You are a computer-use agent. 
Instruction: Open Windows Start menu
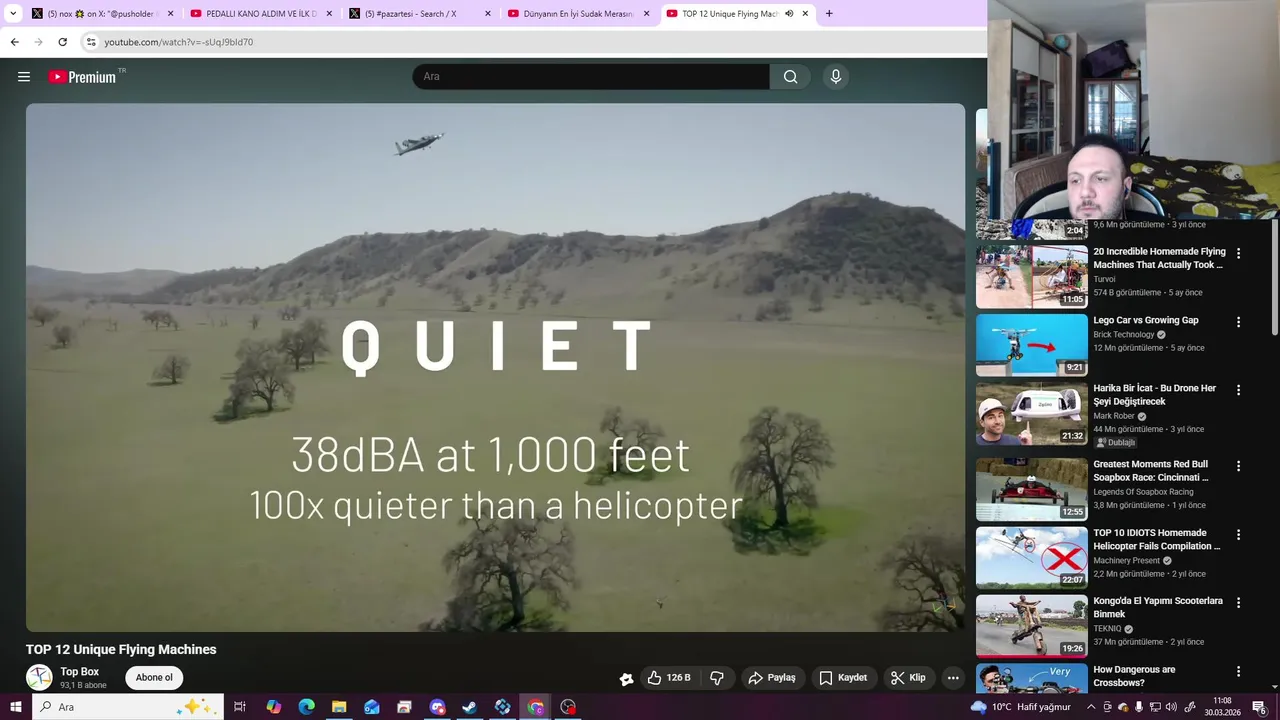(x=15, y=707)
